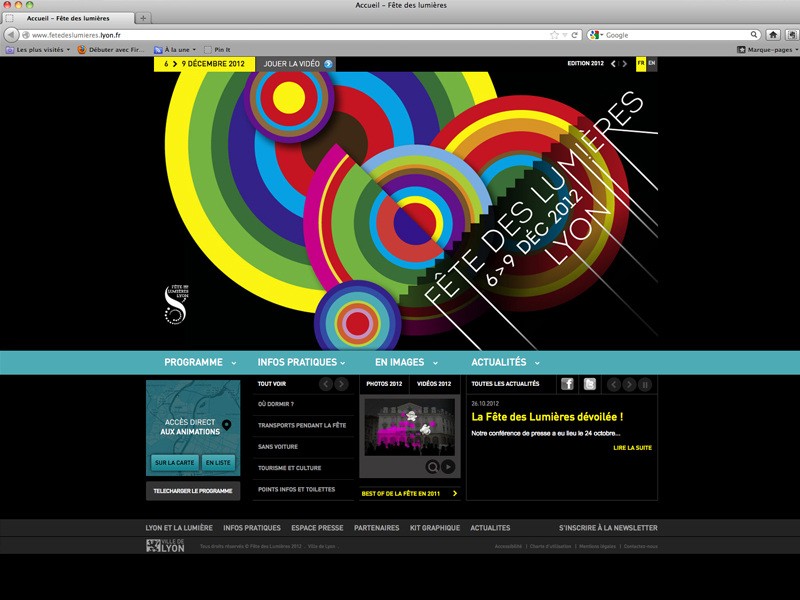Show next news item arrow
Screen dimensions: 800x600
coord(629,384)
